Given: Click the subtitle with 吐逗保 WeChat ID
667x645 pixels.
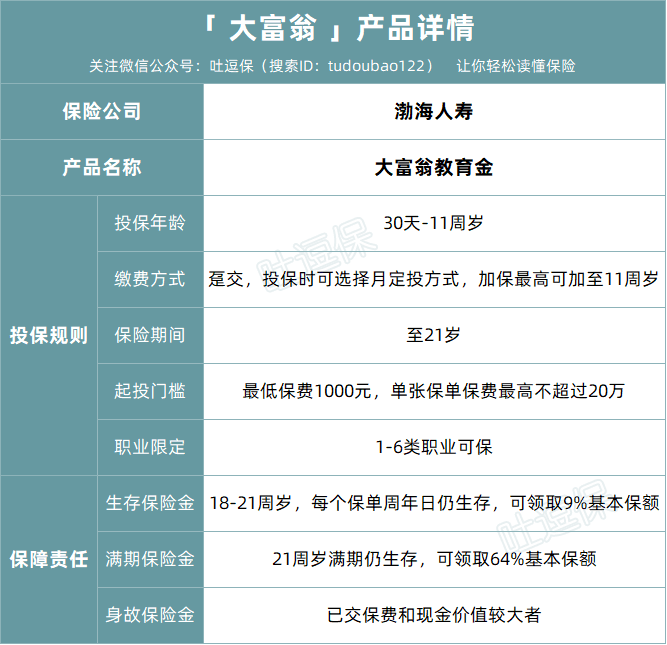Looking at the screenshot, I should pos(332,66).
